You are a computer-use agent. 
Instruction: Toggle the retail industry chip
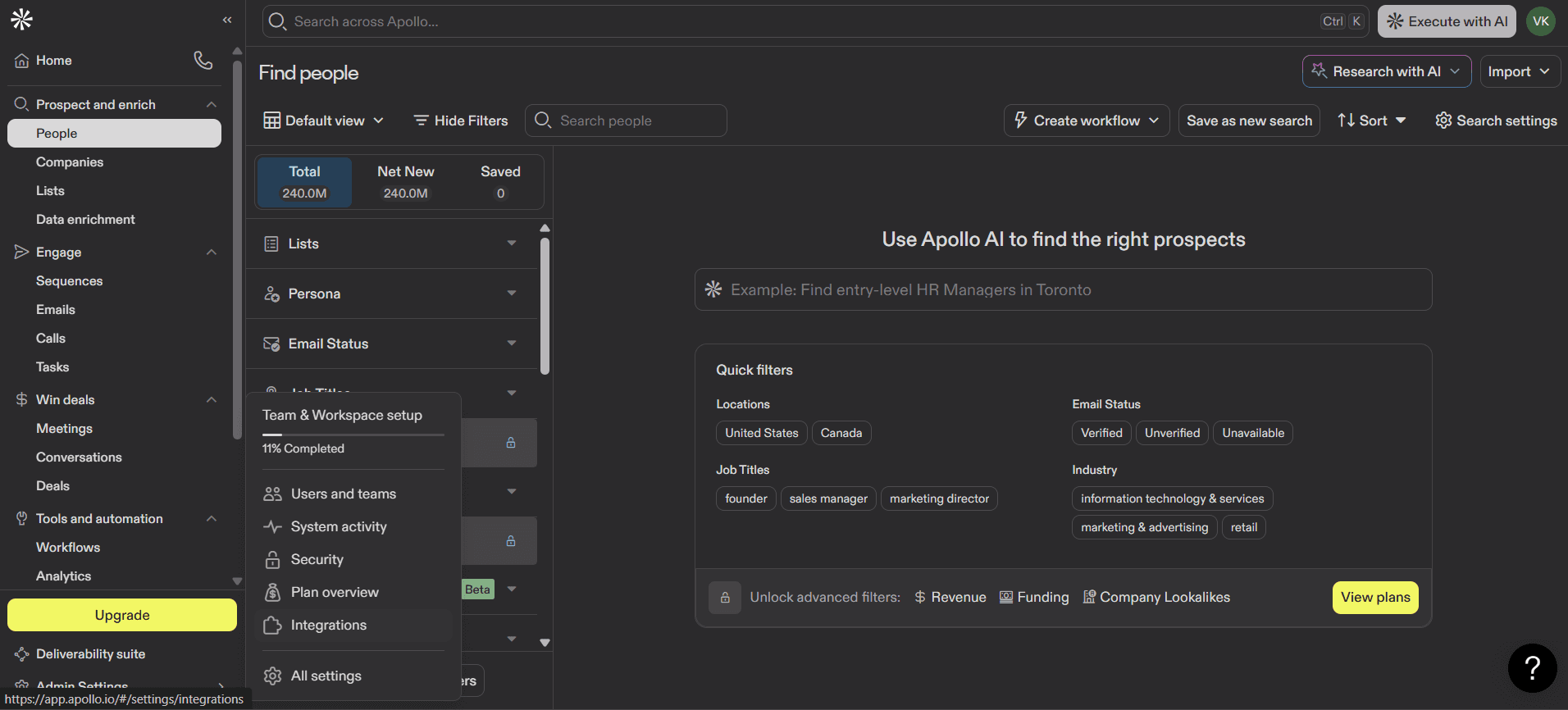point(1244,527)
